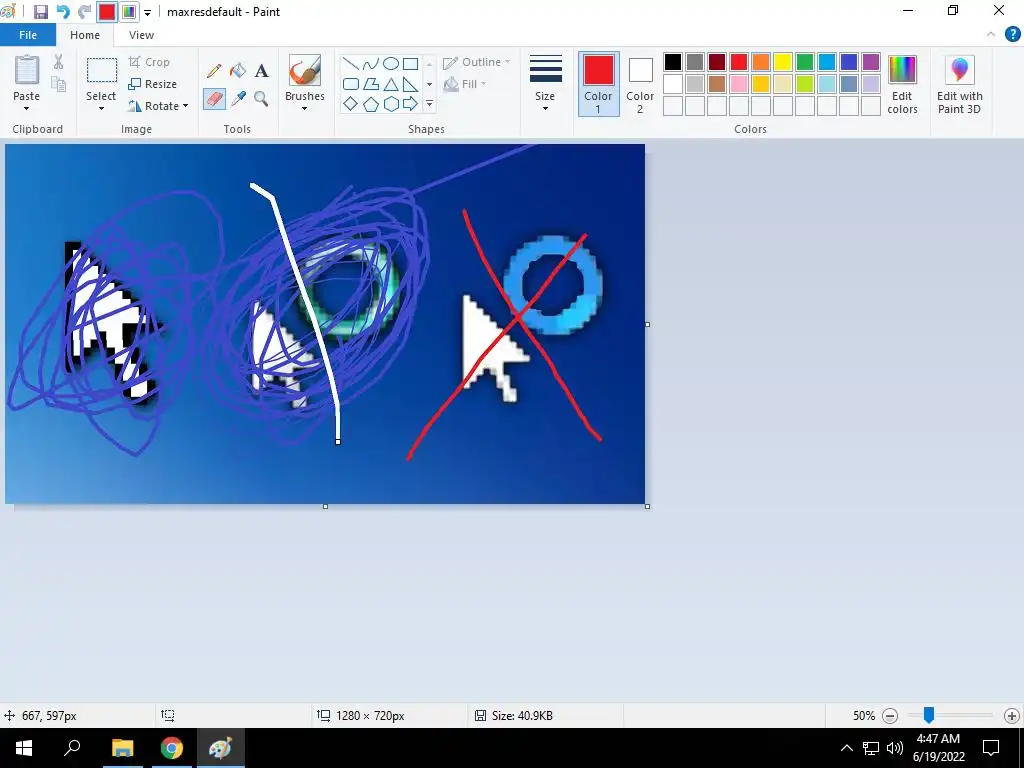Choose the Oval shape
The height and width of the screenshot is (768, 1024).
pos(391,63)
